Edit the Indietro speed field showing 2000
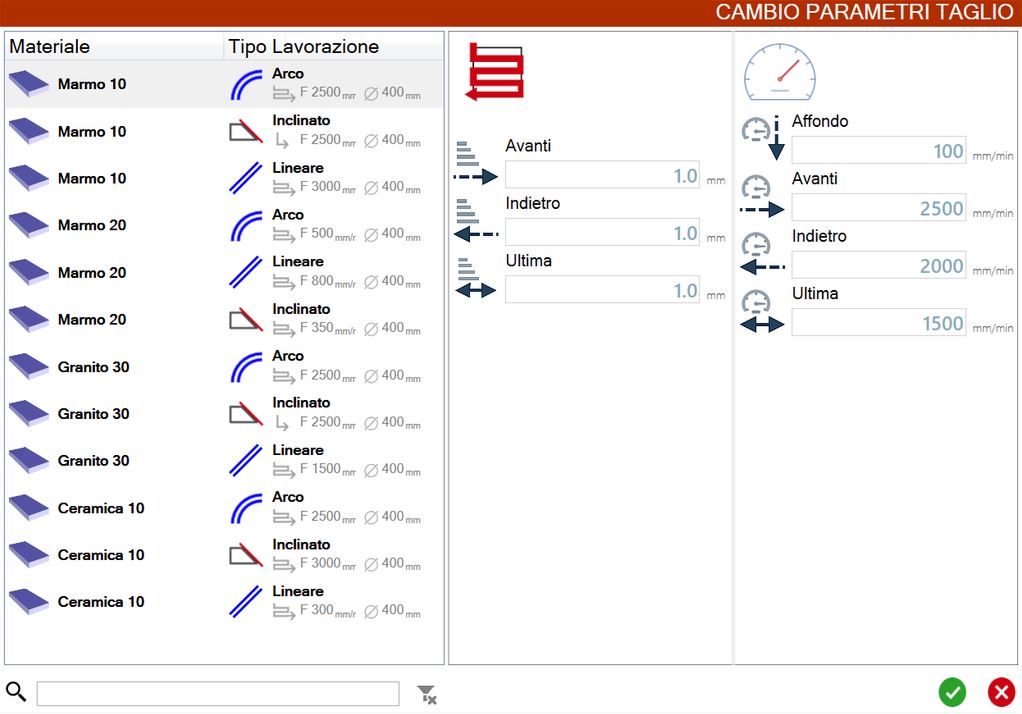Screen dimensions: 1022x714 click(x=879, y=265)
